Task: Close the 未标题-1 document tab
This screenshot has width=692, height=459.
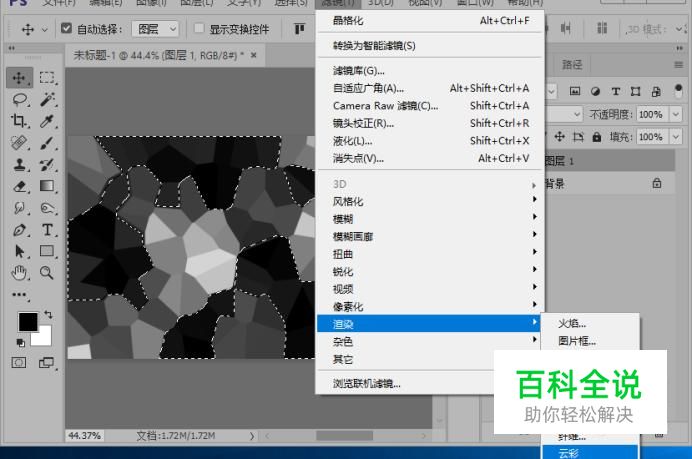Action: (254, 55)
